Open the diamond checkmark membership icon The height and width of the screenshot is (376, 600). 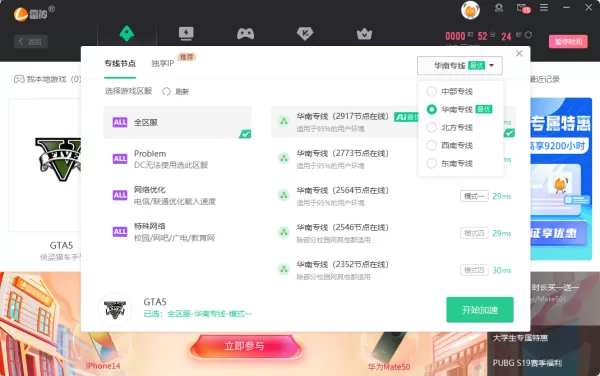(x=305, y=34)
